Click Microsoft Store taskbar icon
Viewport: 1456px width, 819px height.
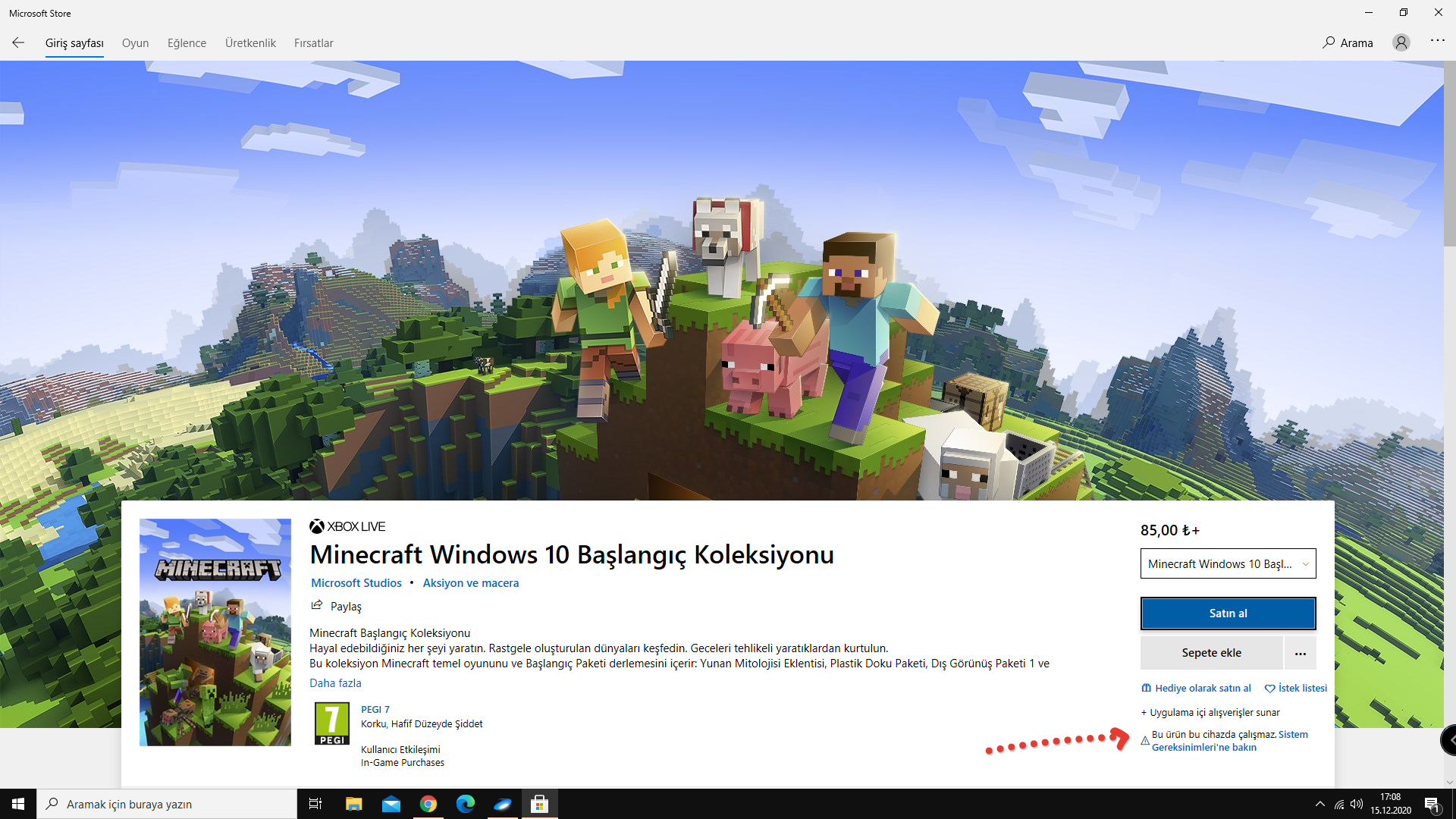pos(539,804)
